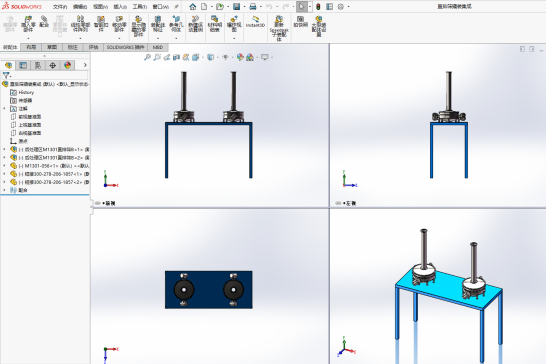The width and height of the screenshot is (546, 364).
Task: Toggle Section View in the heads-up toolbar
Action: [x=177, y=57]
